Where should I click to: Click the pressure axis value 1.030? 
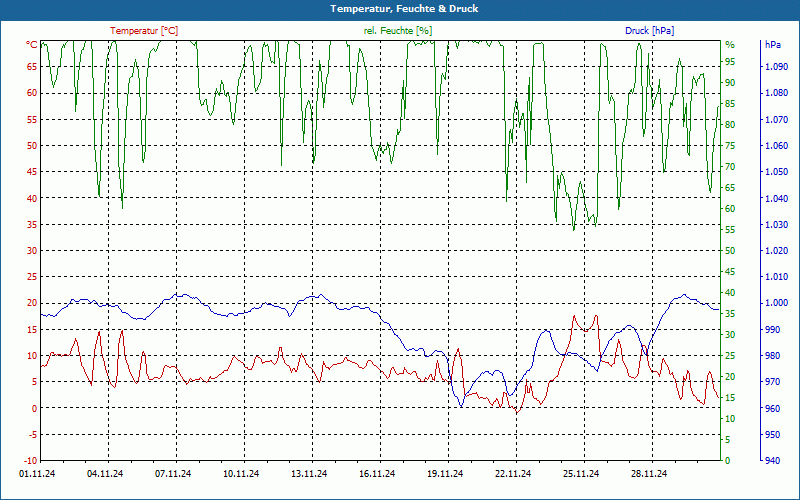pyautogui.click(x=776, y=224)
